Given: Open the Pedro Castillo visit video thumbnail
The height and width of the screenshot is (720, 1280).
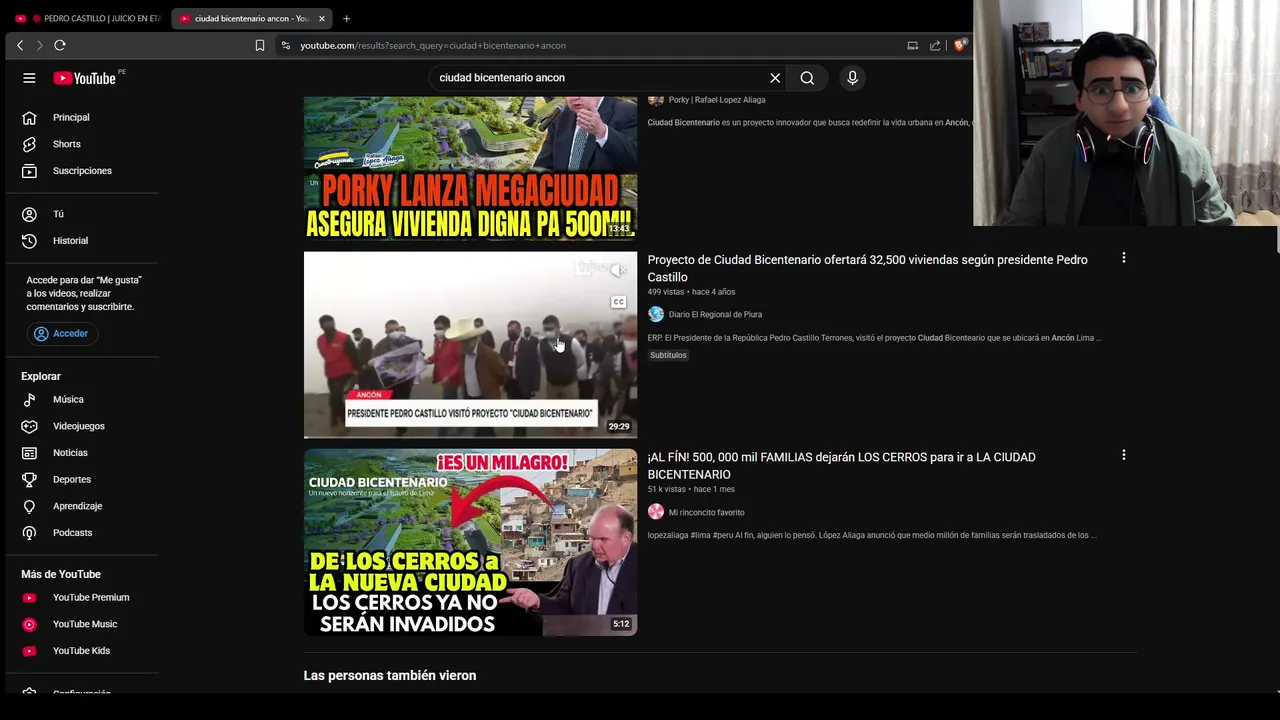Looking at the screenshot, I should pos(470,345).
